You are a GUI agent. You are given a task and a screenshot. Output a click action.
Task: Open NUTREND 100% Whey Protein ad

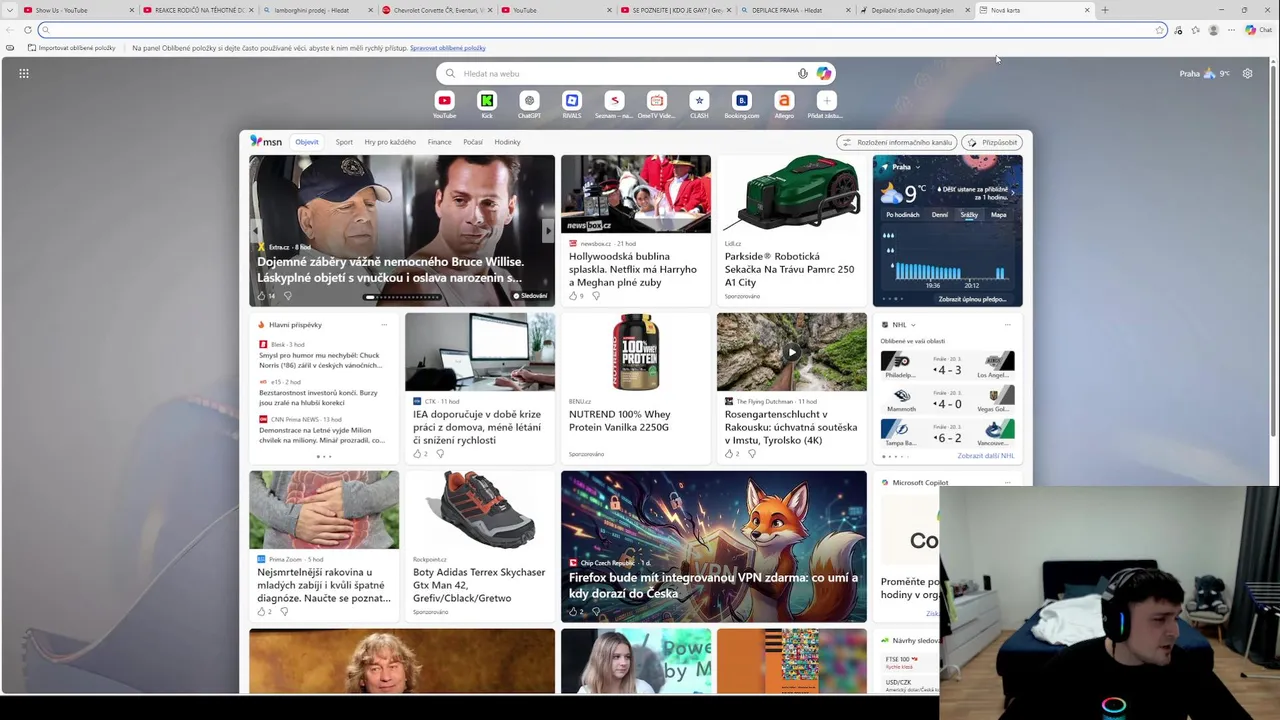[x=636, y=389]
